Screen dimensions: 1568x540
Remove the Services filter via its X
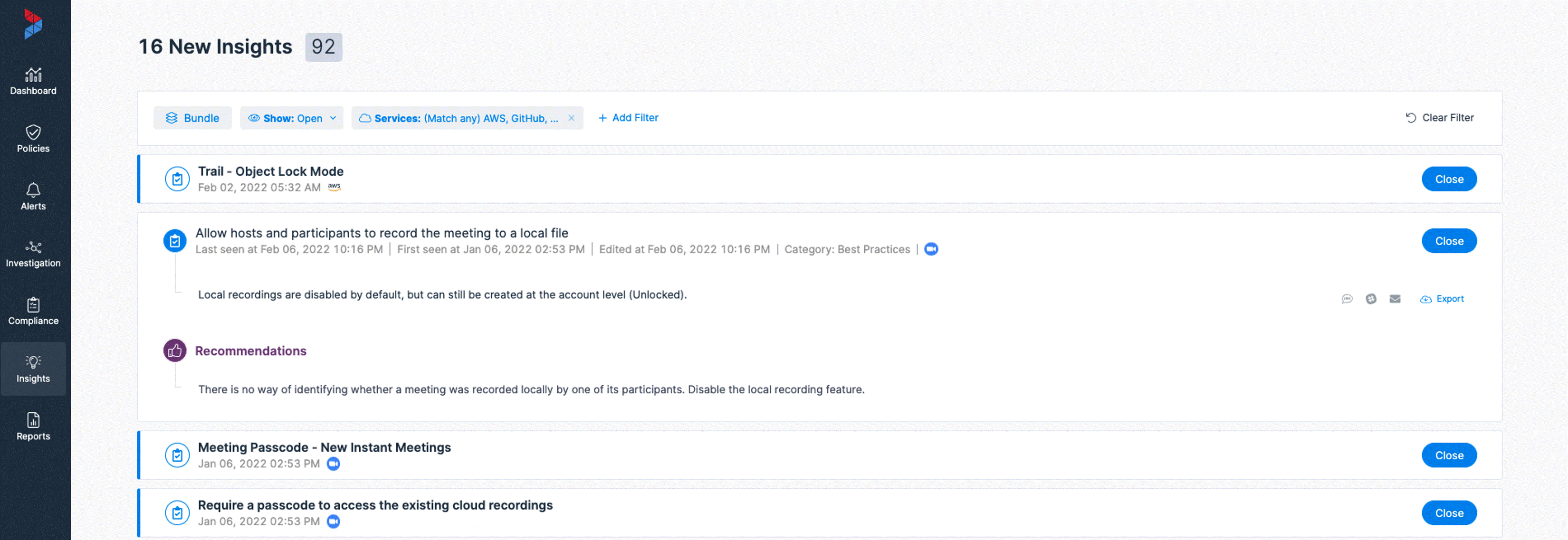[571, 118]
